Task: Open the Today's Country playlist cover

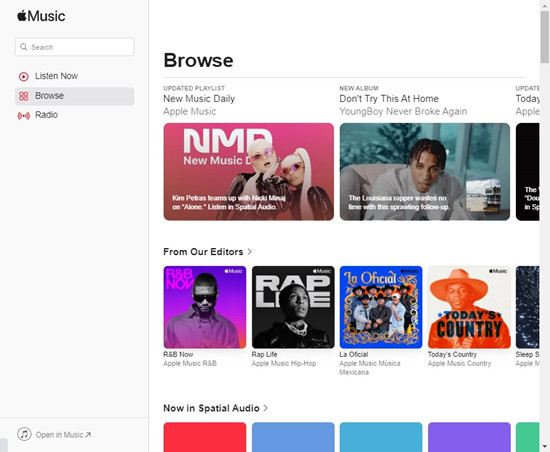Action: pyautogui.click(x=469, y=307)
